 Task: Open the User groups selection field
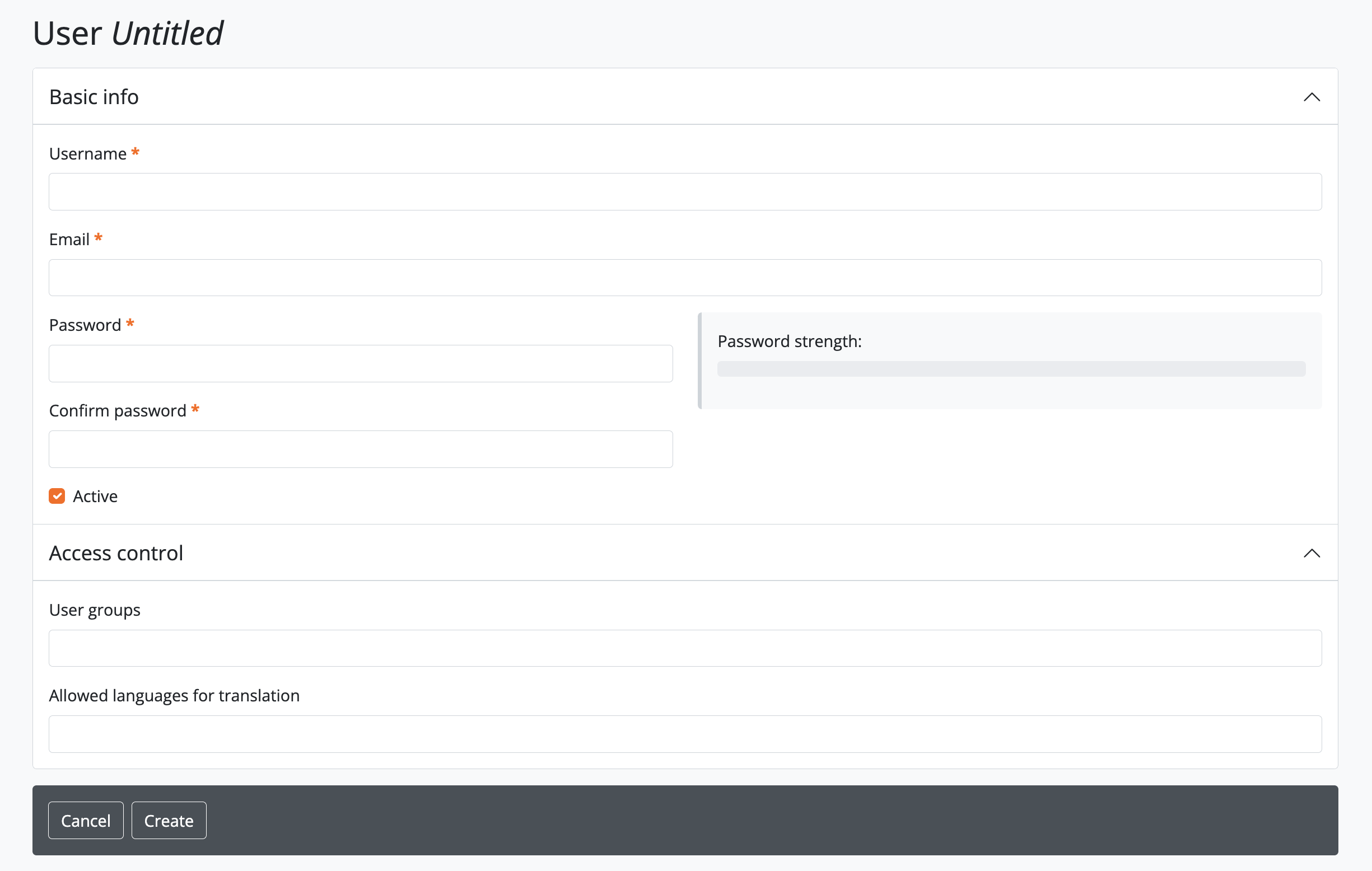click(x=684, y=648)
